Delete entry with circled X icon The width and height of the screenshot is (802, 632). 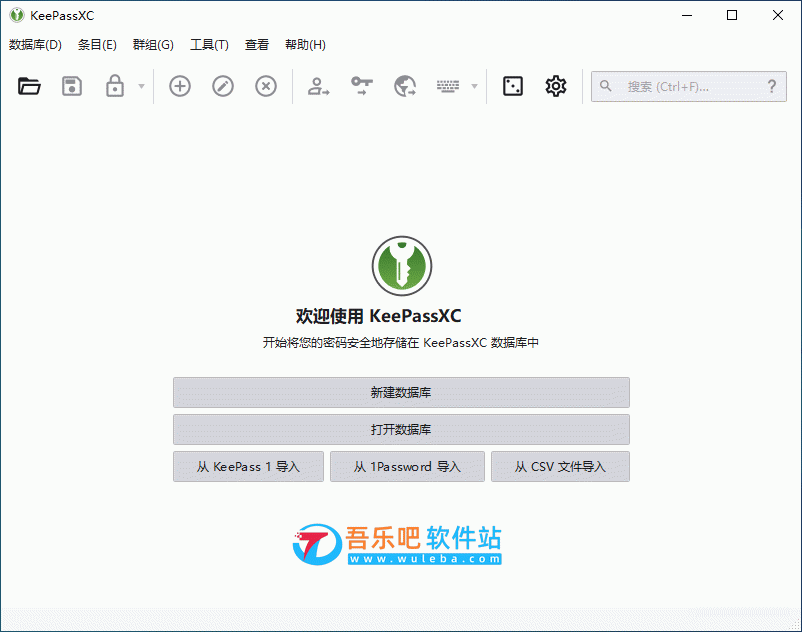point(266,86)
